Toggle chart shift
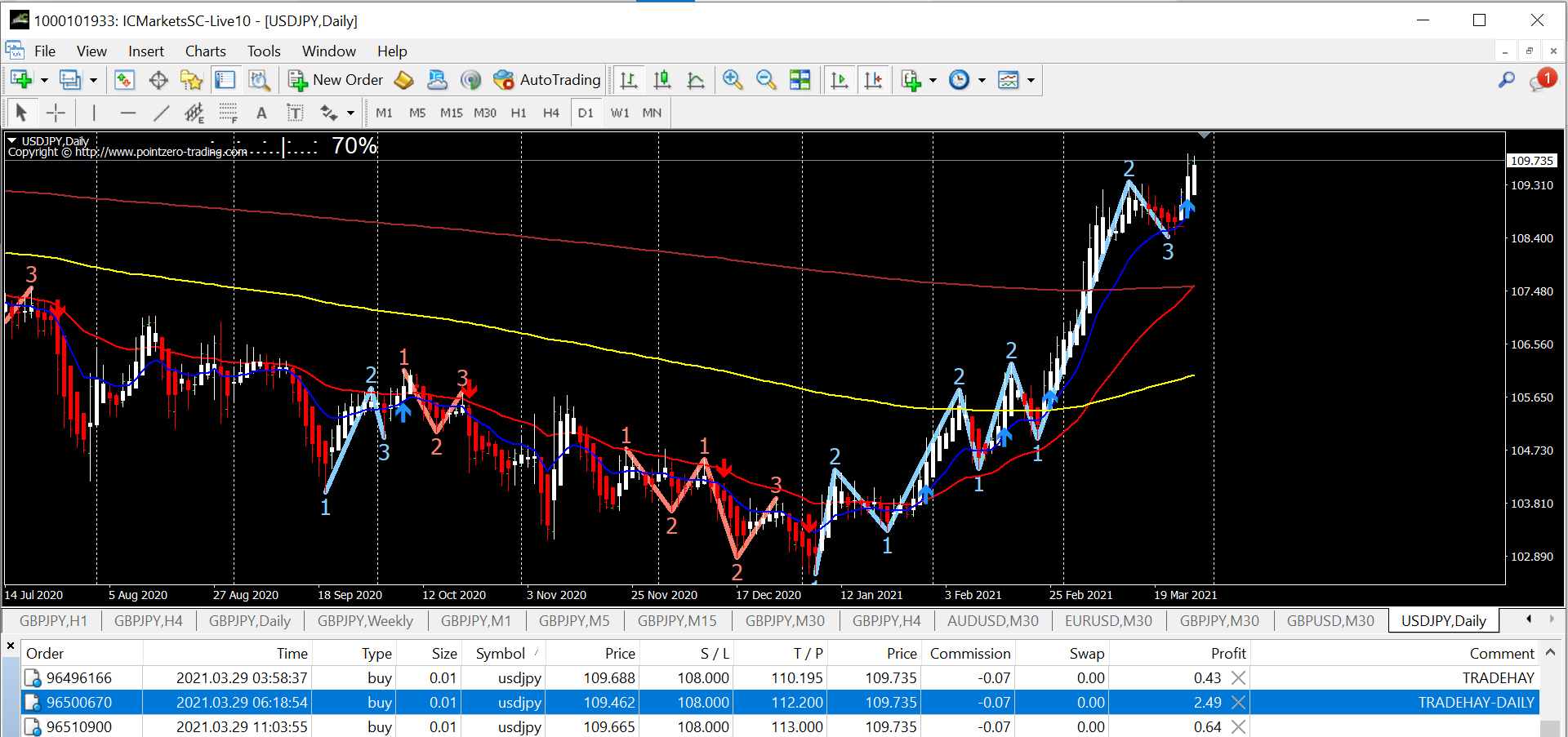 (x=873, y=80)
